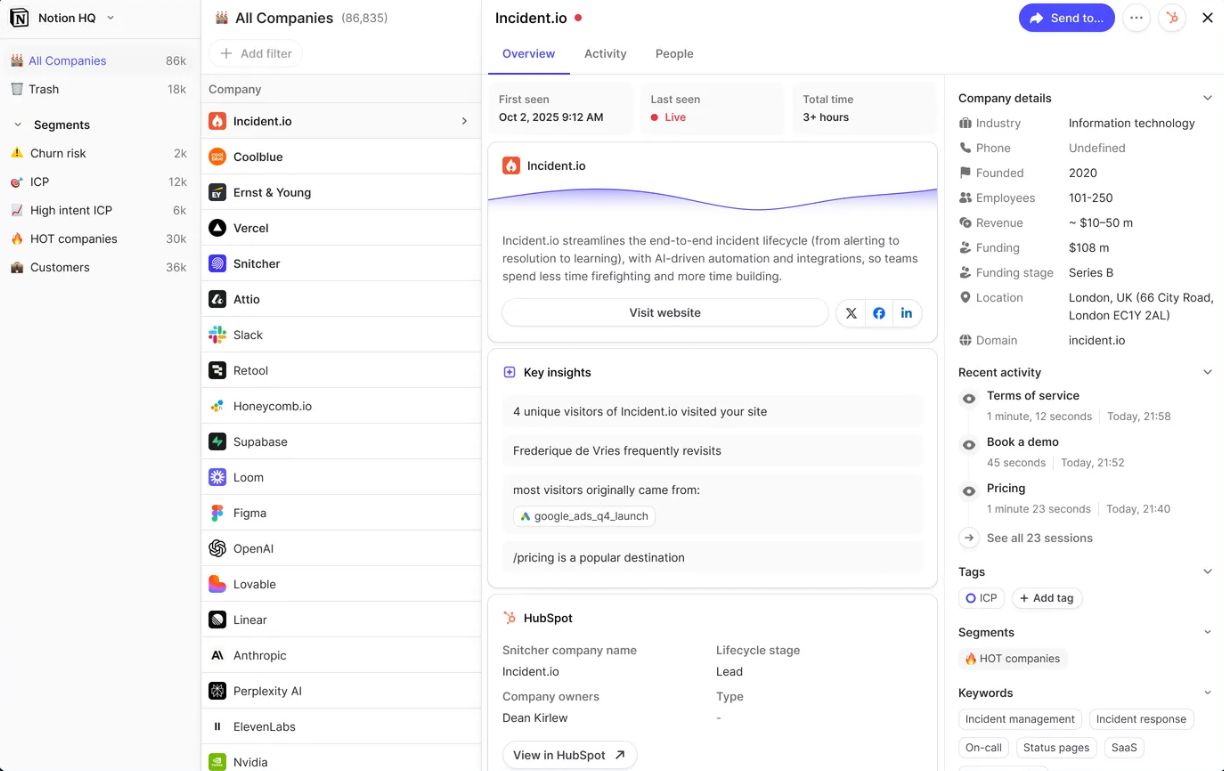Screen dimensions: 1224x771
Task: Click the Snitcher company logo
Action: click(217, 264)
